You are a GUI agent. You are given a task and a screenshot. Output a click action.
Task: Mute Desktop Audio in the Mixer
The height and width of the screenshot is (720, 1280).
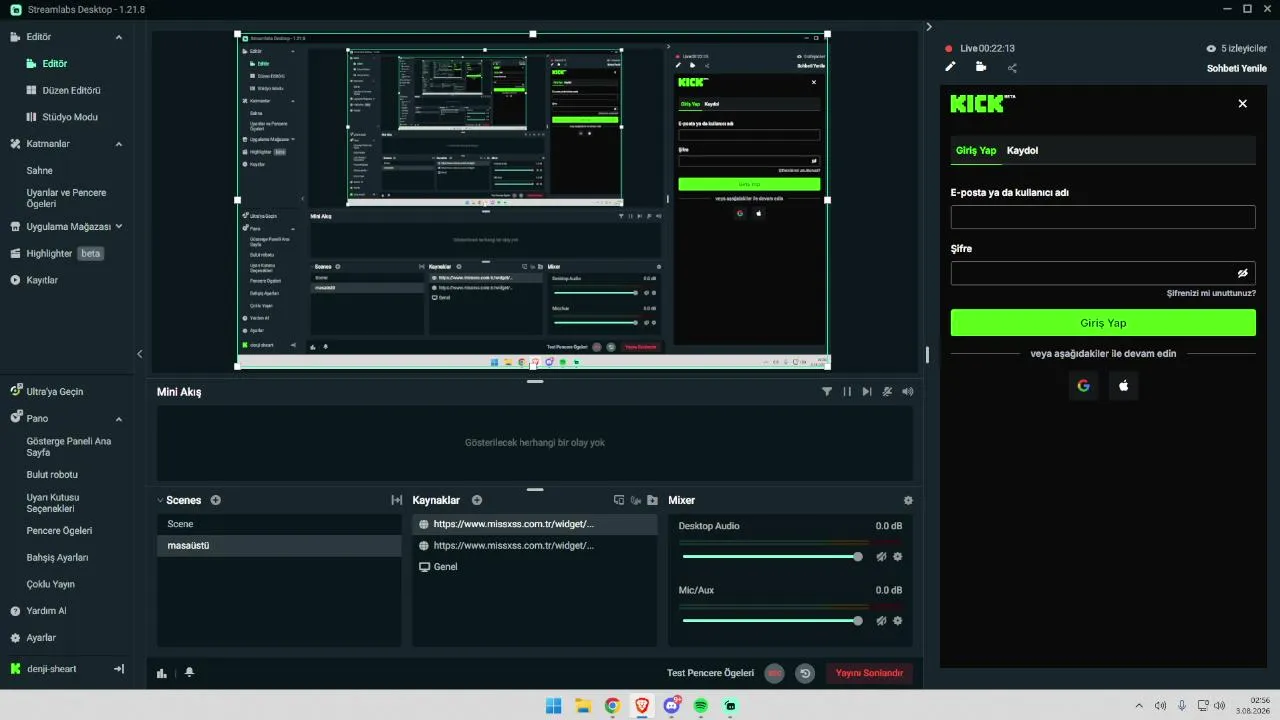point(881,557)
